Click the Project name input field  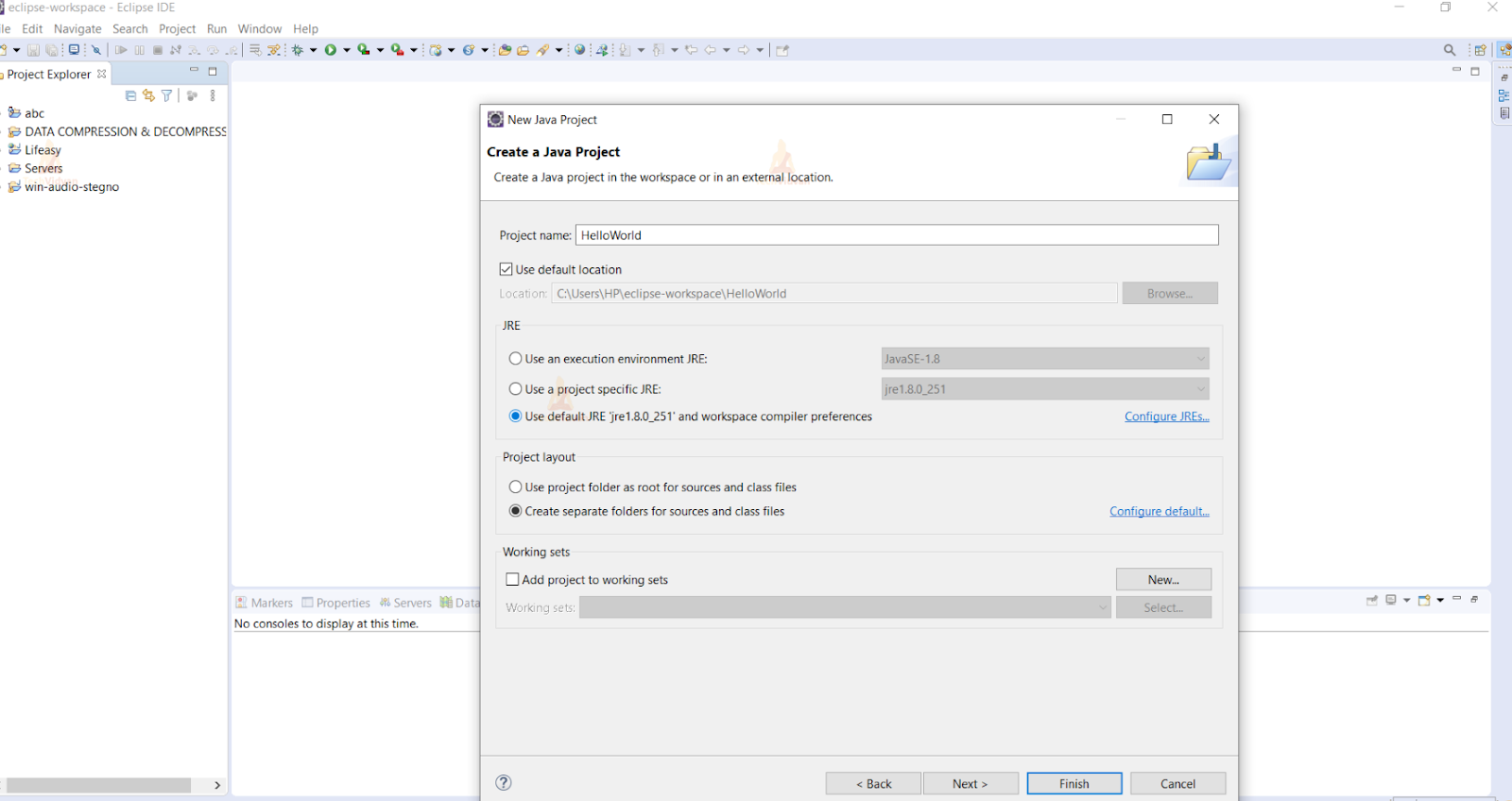[x=897, y=235]
